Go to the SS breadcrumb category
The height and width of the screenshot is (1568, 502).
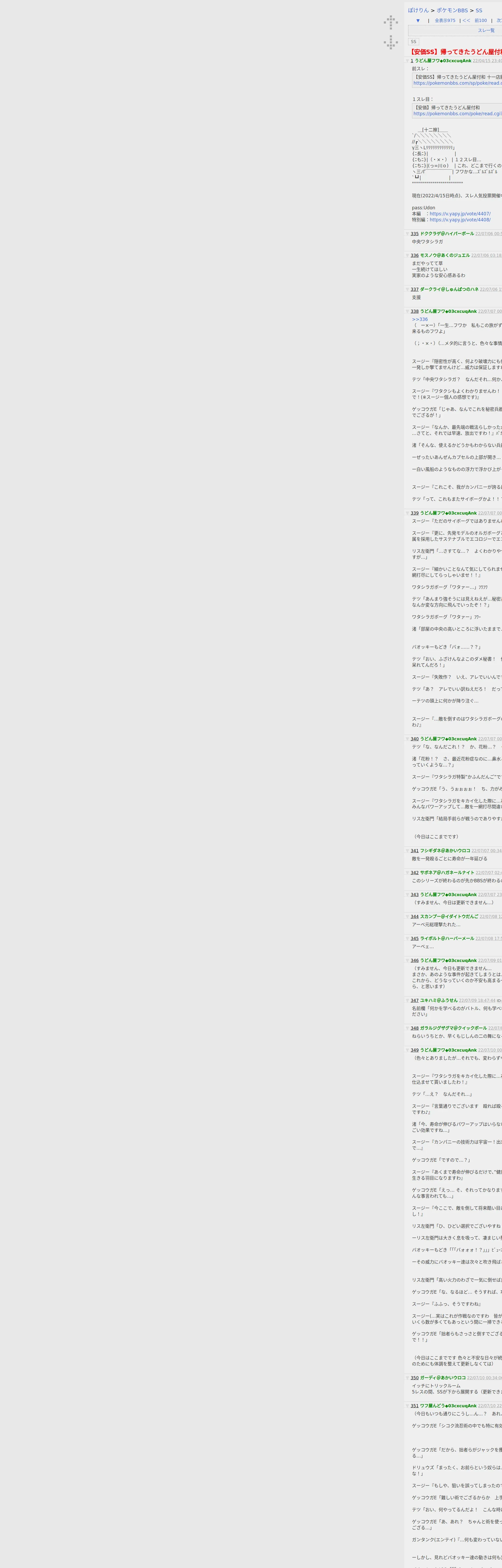pyautogui.click(x=479, y=10)
